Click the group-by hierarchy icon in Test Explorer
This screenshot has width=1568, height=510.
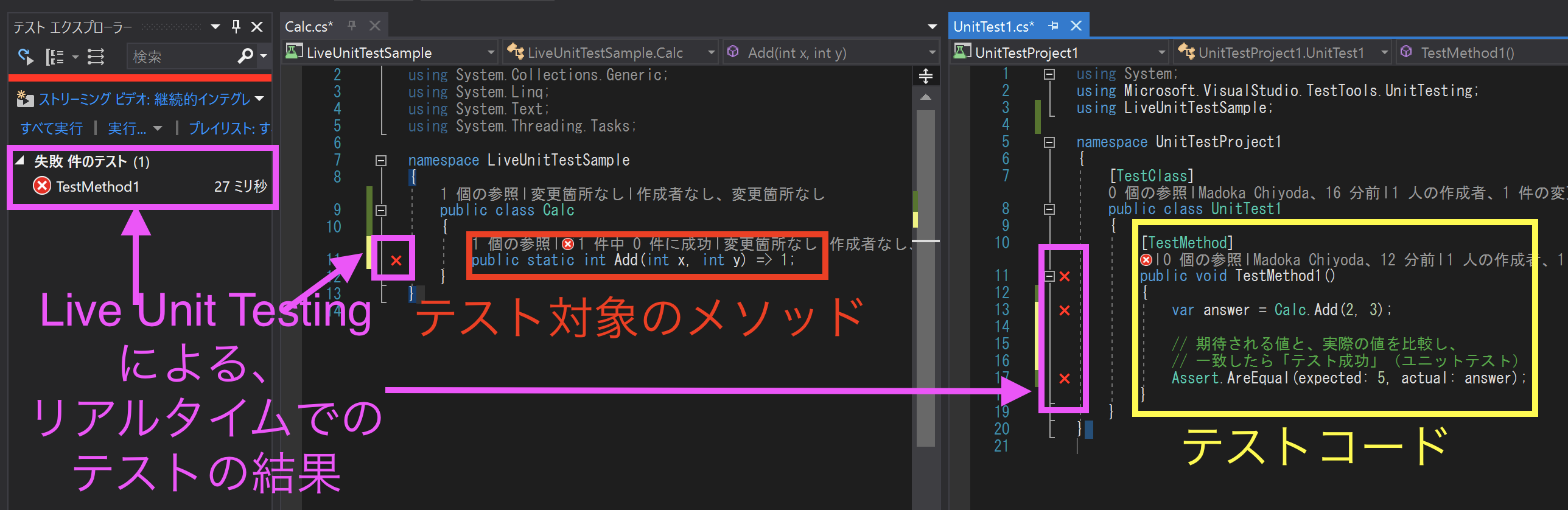coord(55,57)
